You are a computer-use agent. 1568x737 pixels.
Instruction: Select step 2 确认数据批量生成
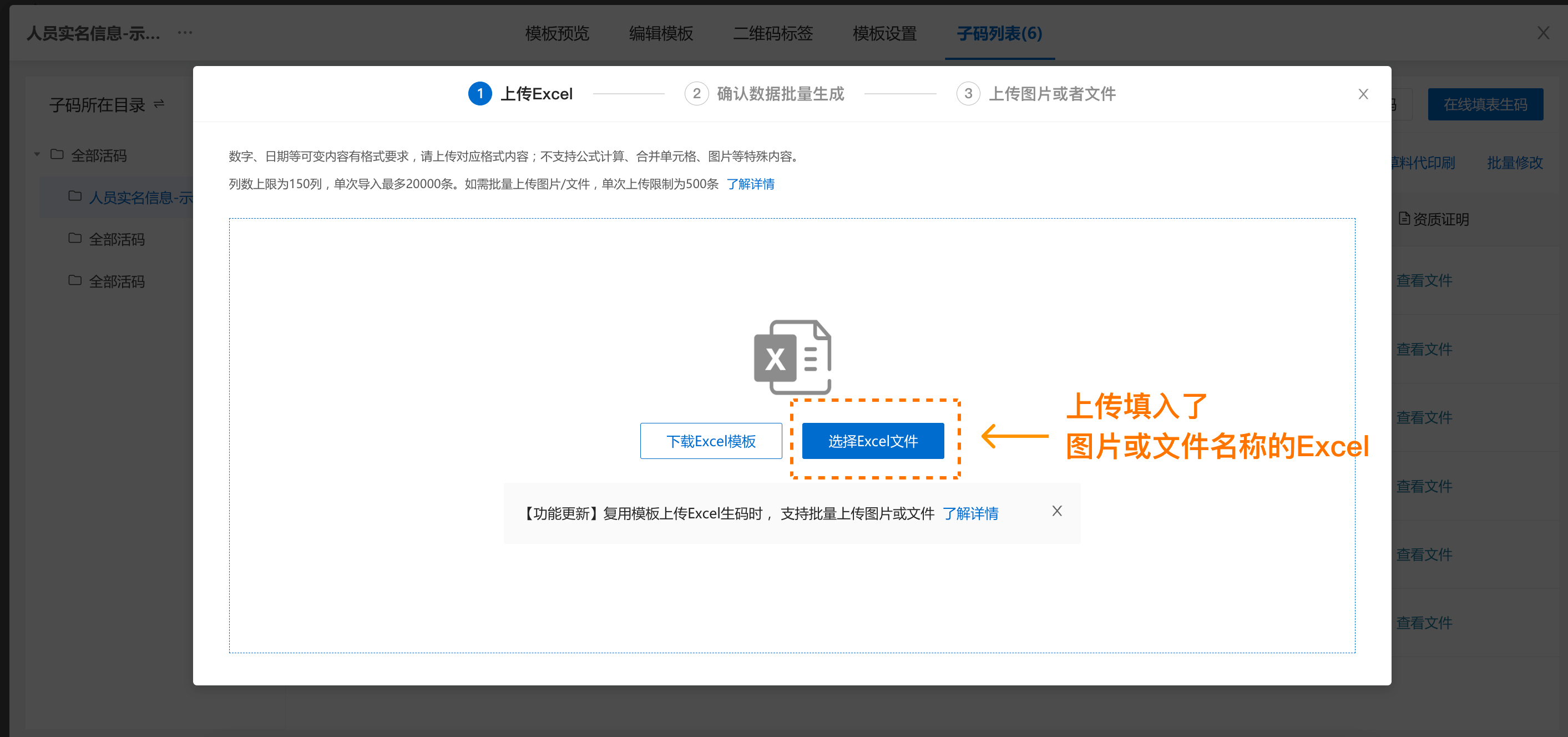click(x=764, y=94)
